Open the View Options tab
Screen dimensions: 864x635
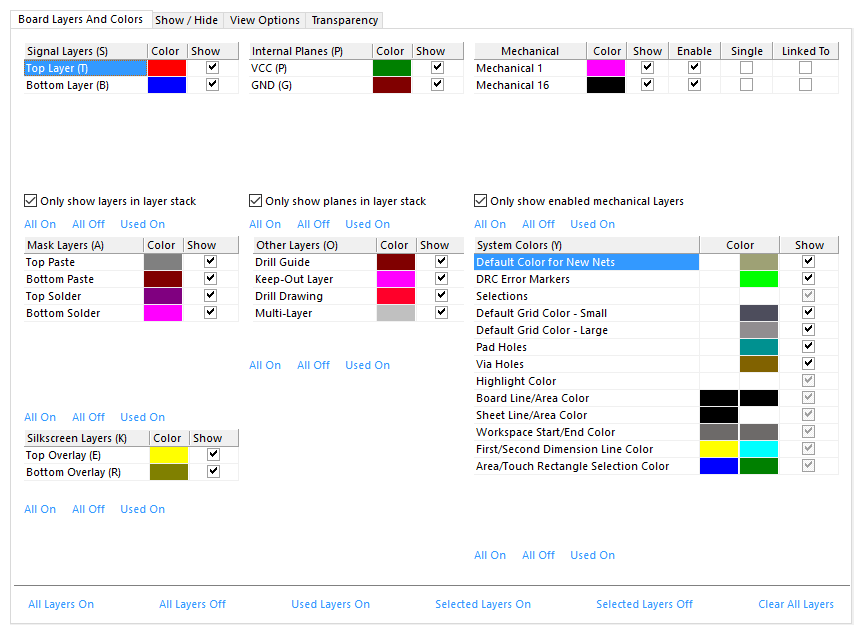coord(264,20)
